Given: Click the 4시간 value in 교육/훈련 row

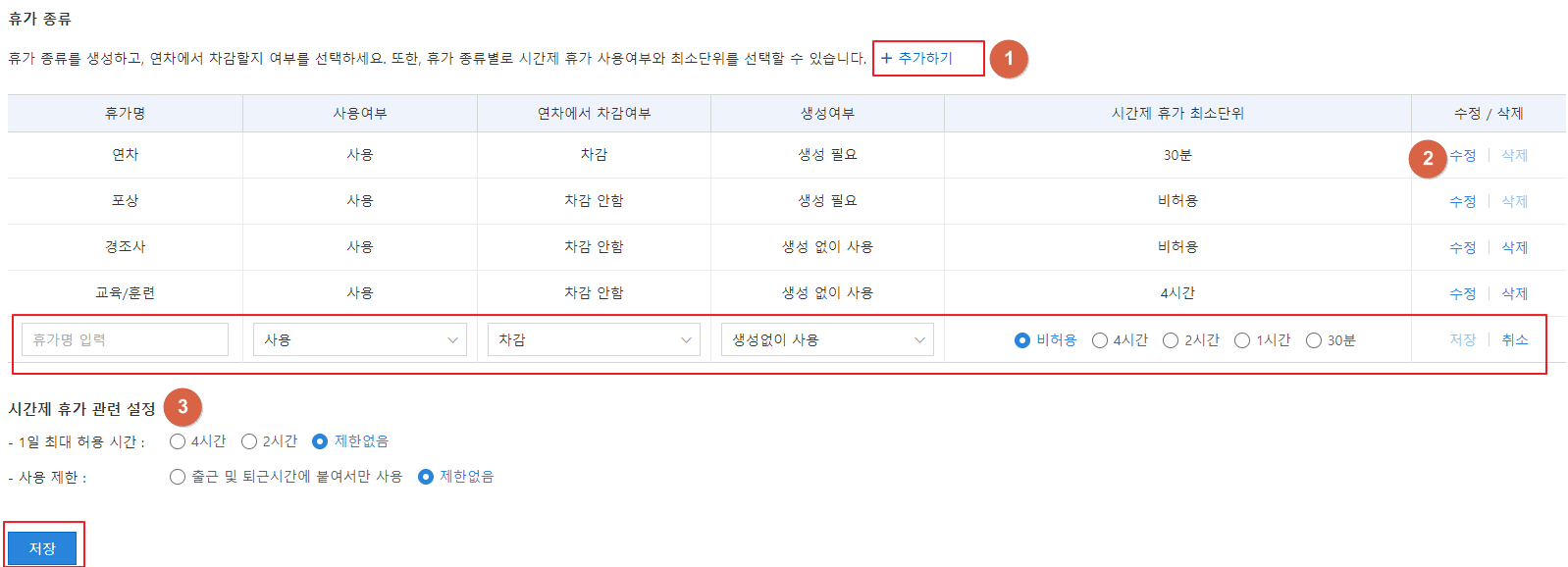Looking at the screenshot, I should pyautogui.click(x=1177, y=293).
